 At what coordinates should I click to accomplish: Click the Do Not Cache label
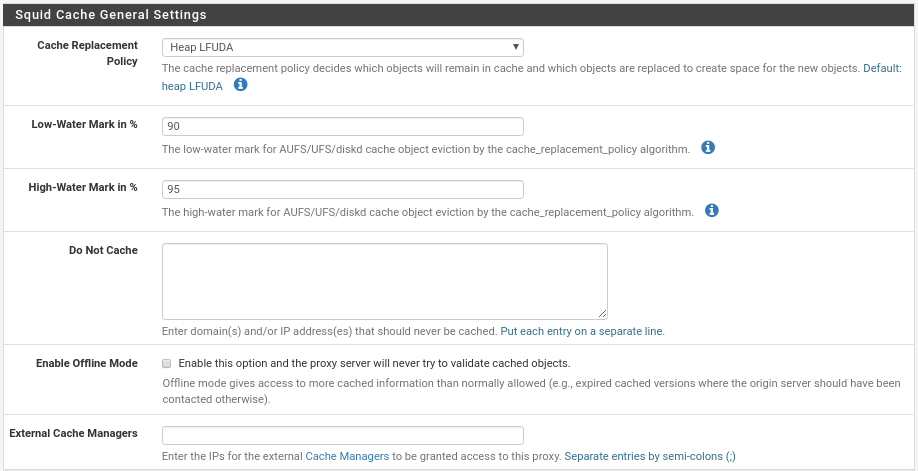[x=103, y=250]
